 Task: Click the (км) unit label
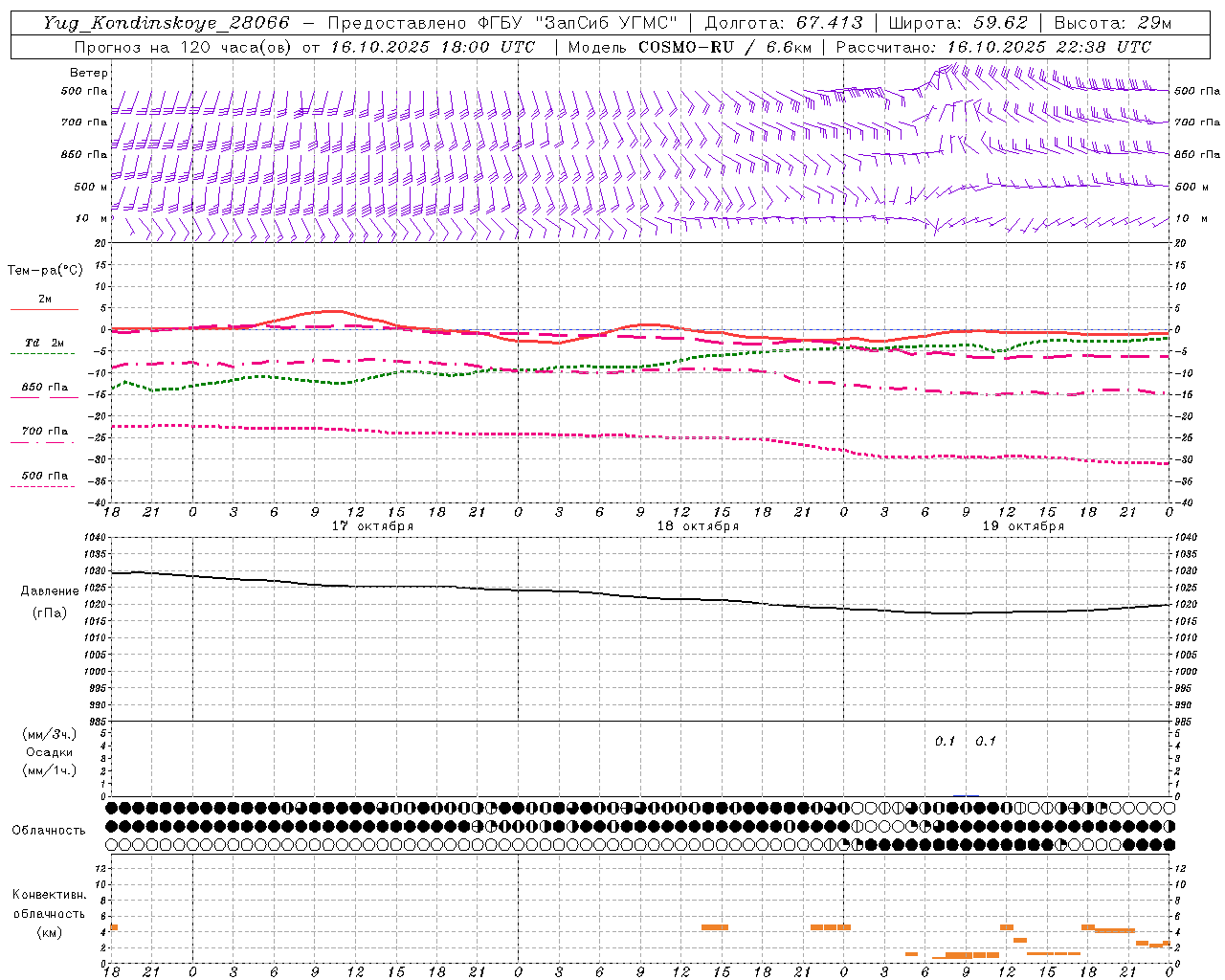[x=50, y=932]
